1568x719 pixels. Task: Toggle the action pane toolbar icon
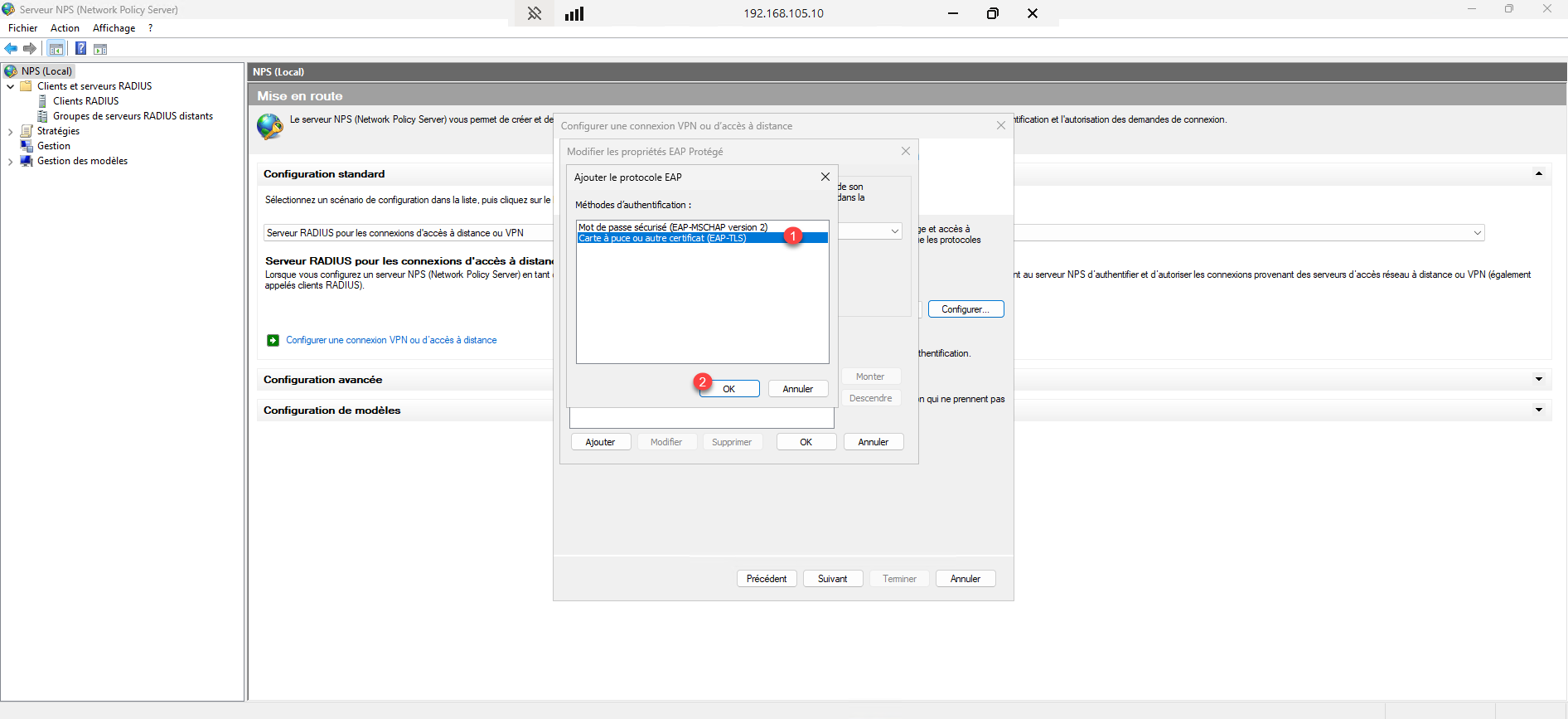(100, 49)
